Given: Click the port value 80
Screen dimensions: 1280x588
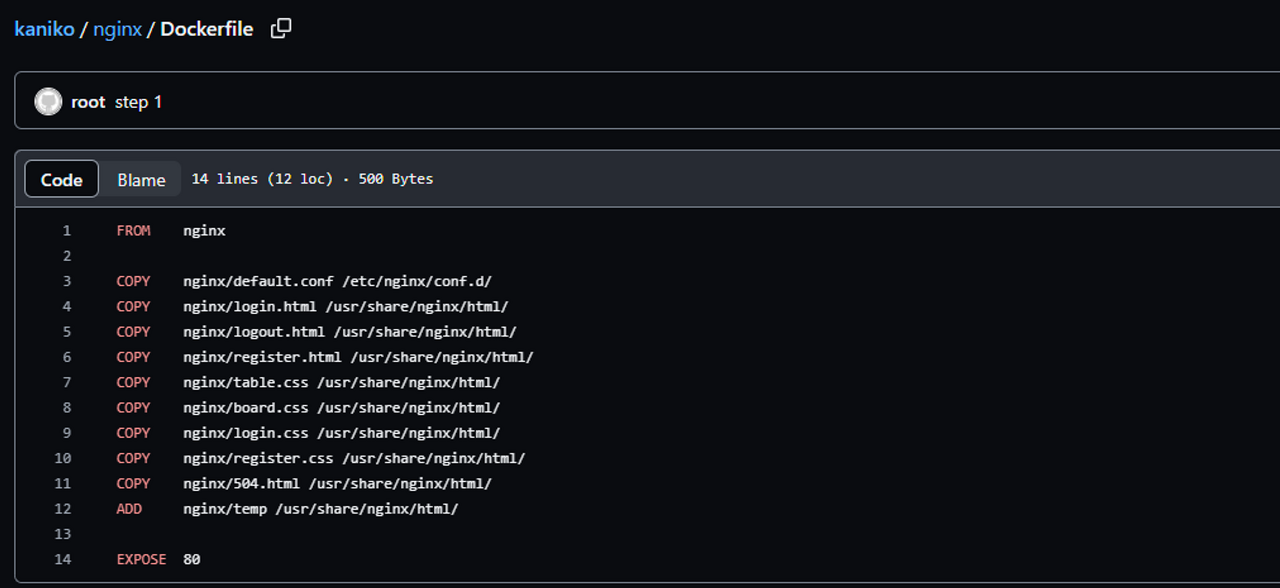Looking at the screenshot, I should coord(192,559).
